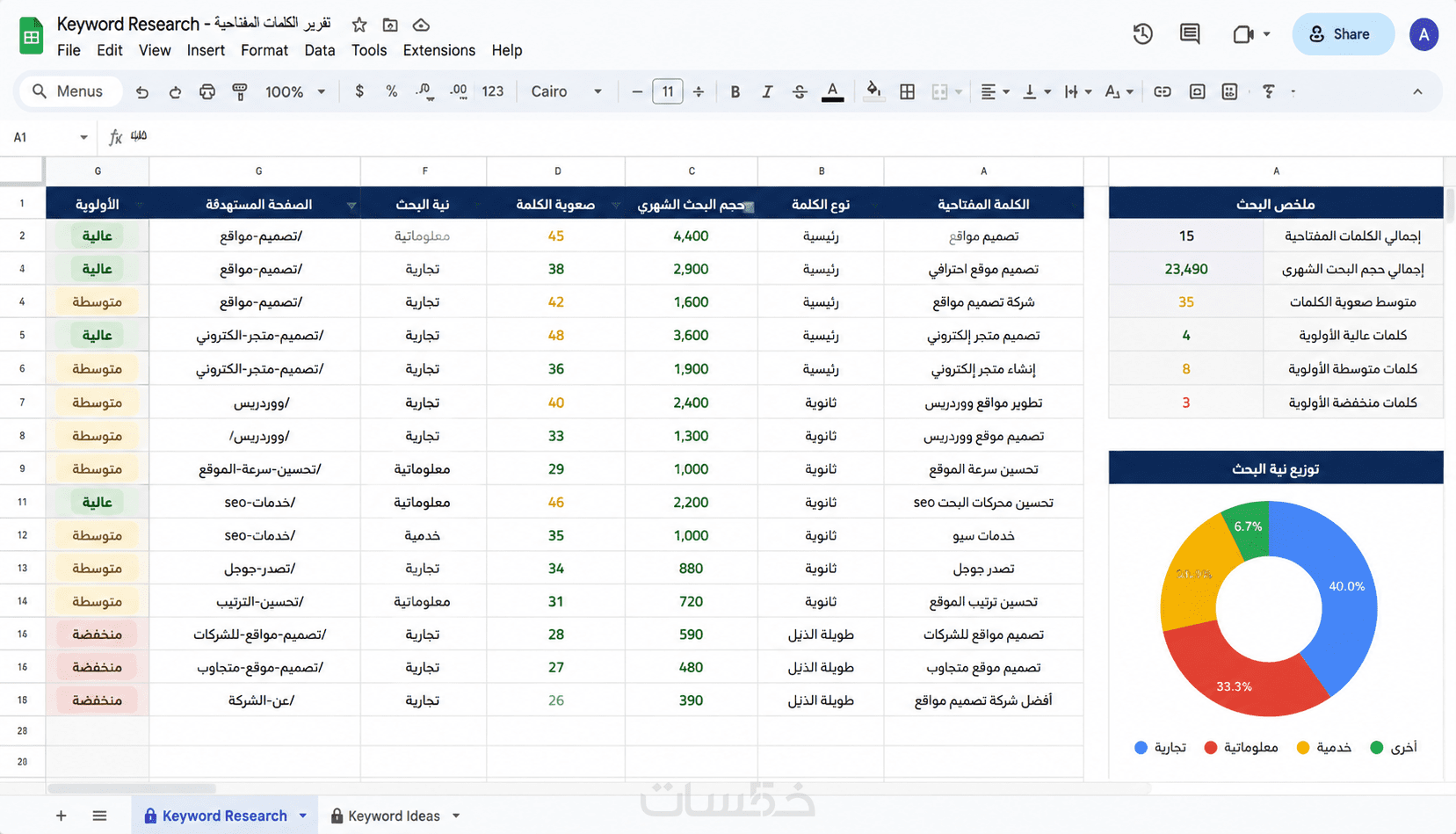
Task: Insert chart icon in toolbar
Action: pos(1229,91)
